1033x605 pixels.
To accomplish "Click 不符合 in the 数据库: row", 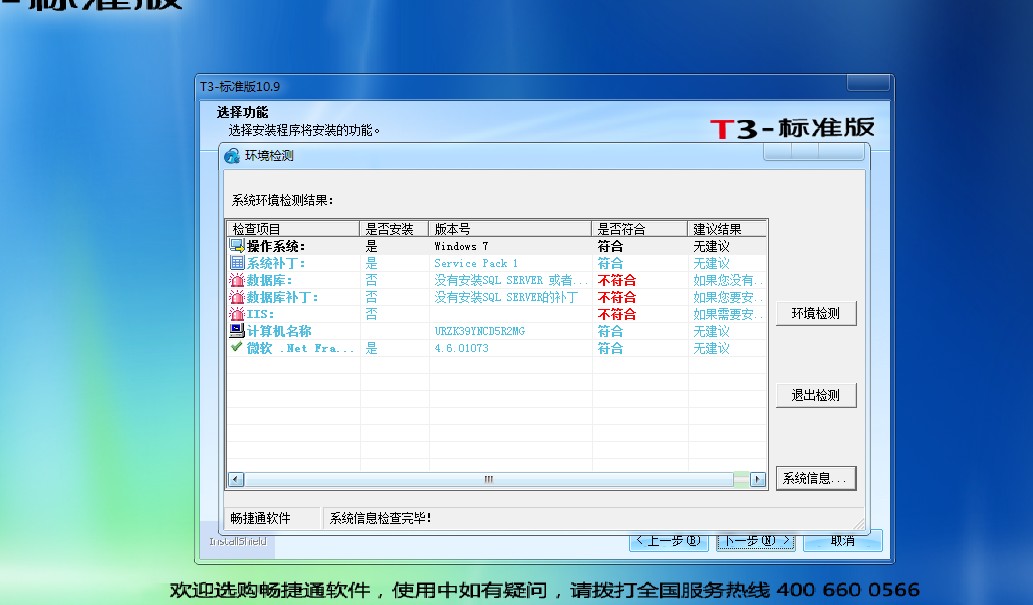I will [617, 280].
